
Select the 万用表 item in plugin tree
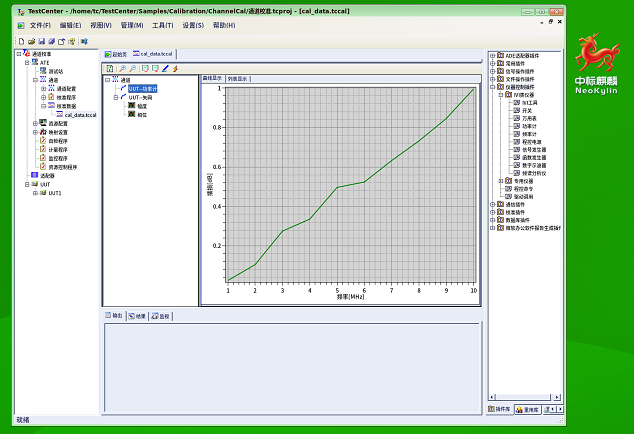tap(529, 117)
